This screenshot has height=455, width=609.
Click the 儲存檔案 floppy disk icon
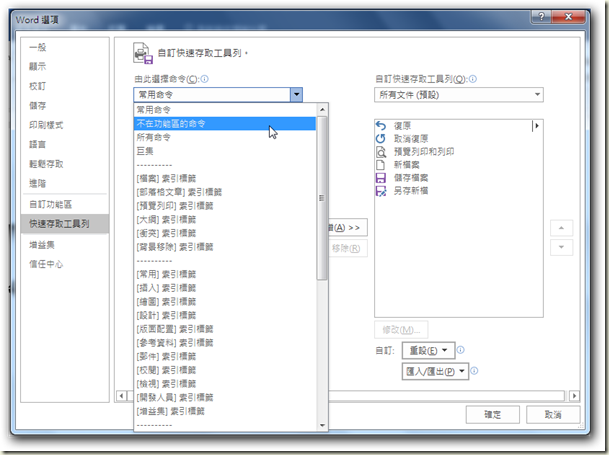[381, 178]
